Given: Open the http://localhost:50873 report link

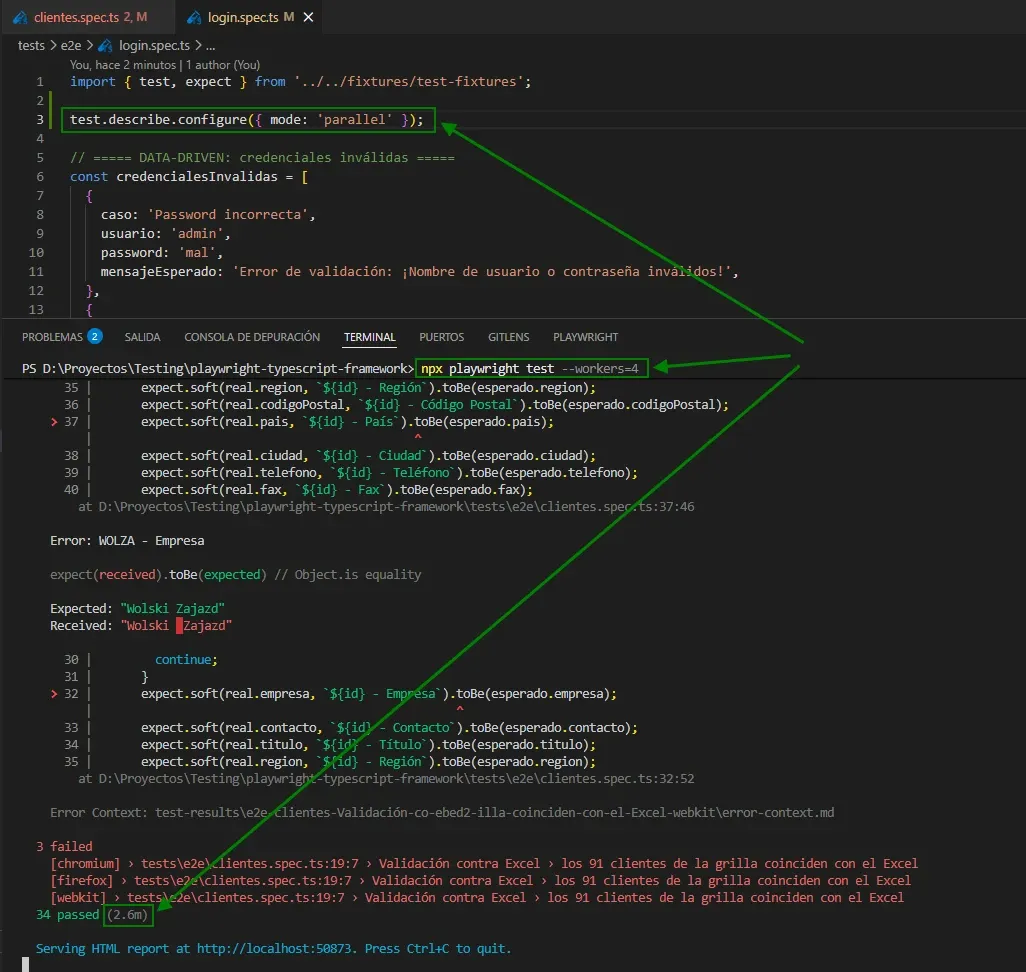Looking at the screenshot, I should 274,949.
